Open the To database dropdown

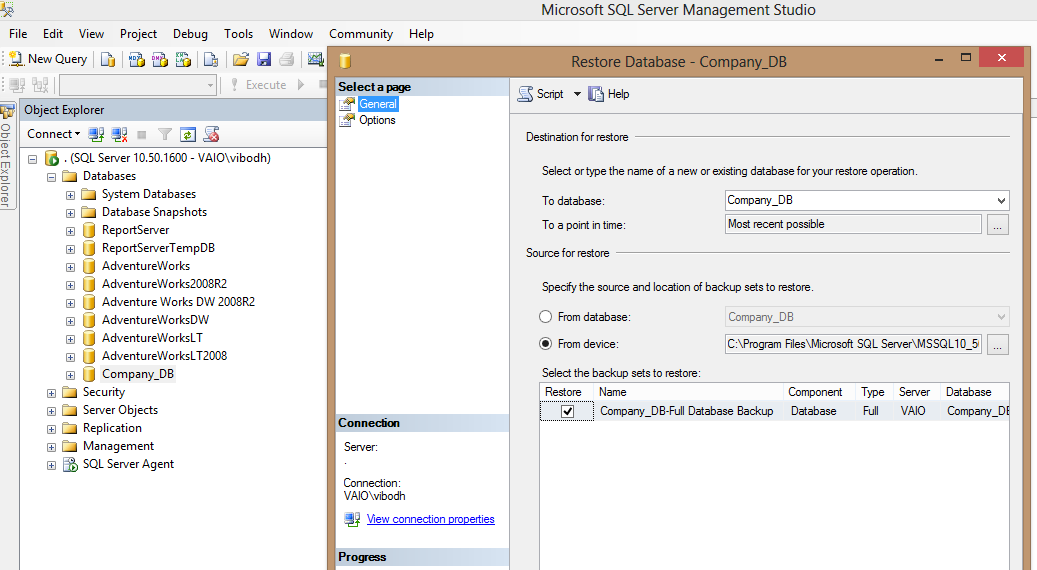coord(1001,200)
